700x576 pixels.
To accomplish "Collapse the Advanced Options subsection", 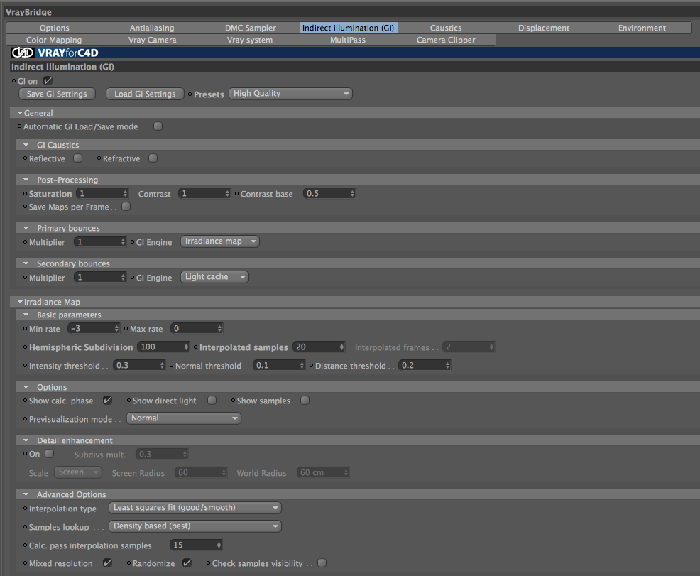I will tap(26, 494).
